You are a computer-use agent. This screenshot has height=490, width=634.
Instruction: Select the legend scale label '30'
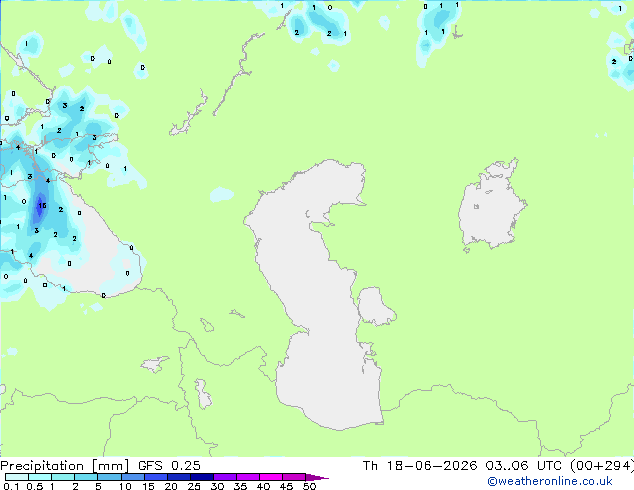(x=217, y=486)
